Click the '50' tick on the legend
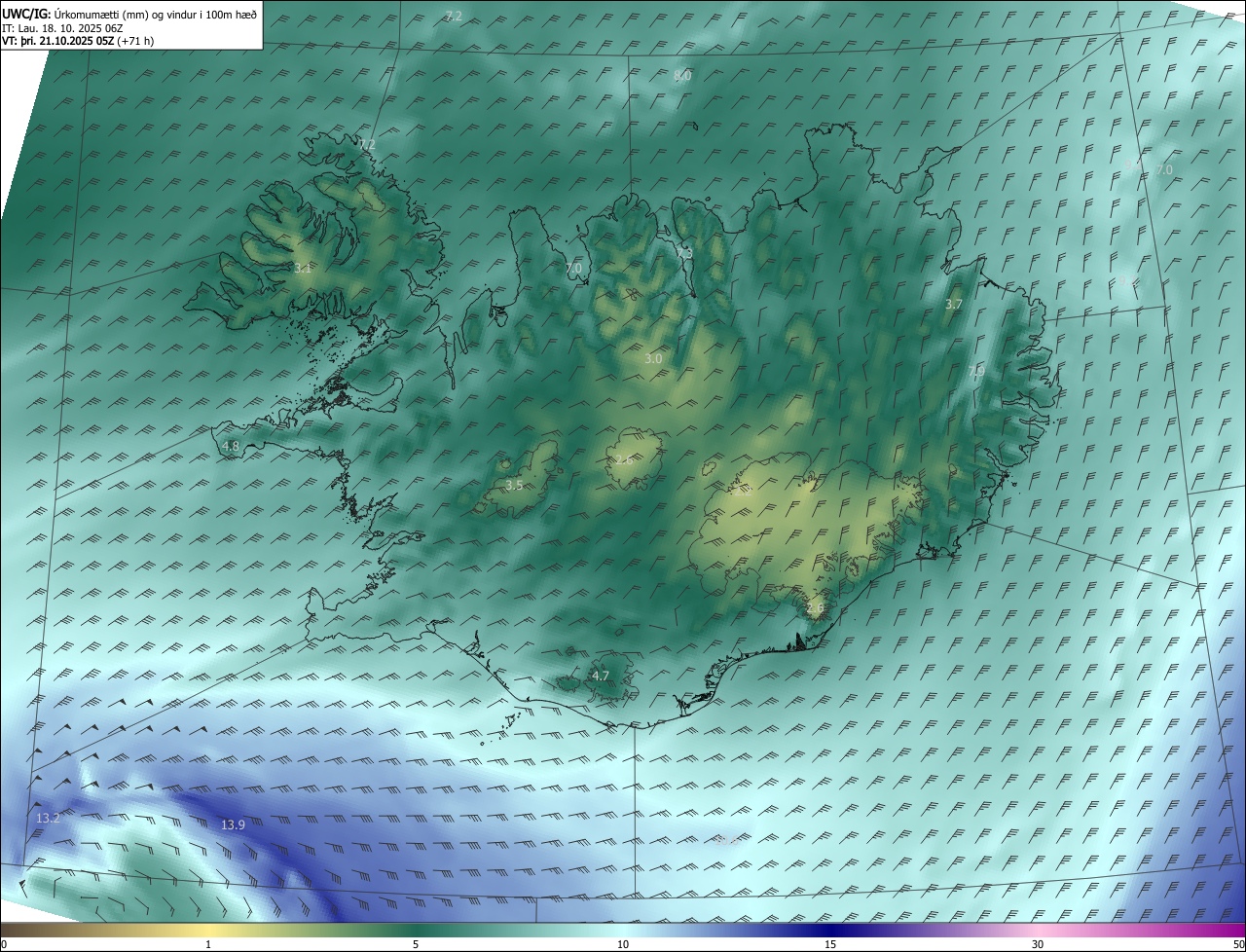 pos(1238,944)
